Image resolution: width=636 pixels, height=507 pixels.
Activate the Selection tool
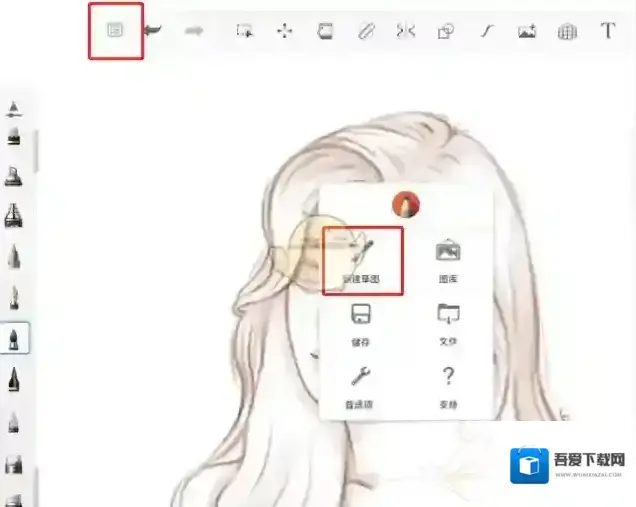tap(245, 31)
